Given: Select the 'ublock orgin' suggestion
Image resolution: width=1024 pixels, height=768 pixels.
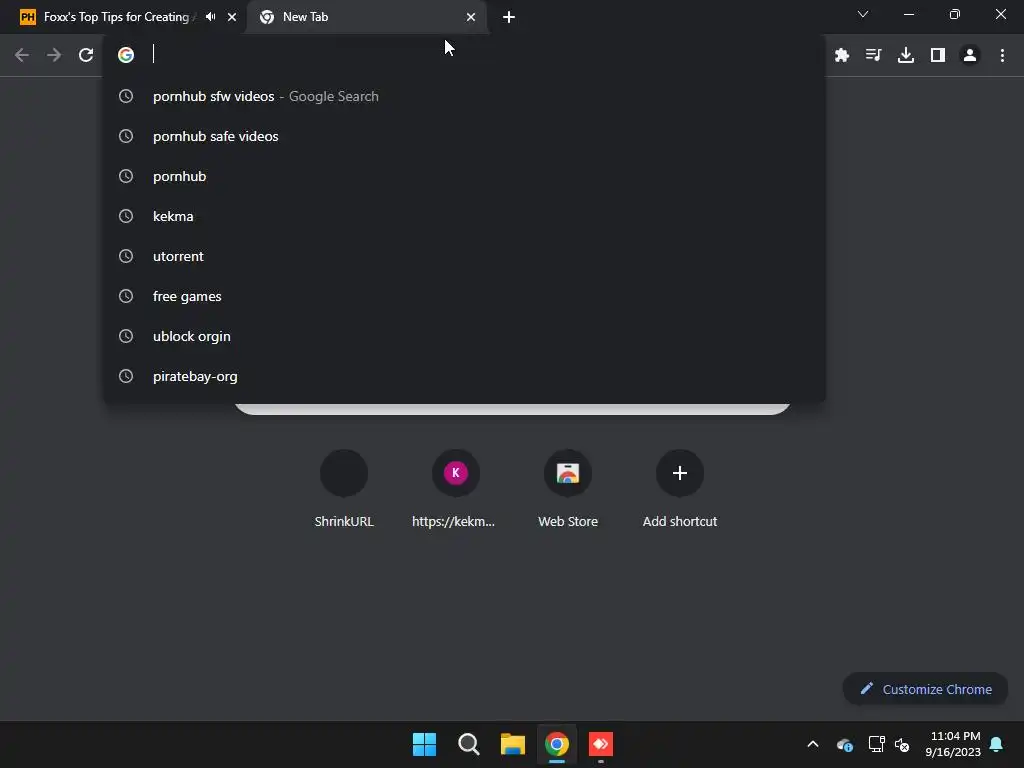Looking at the screenshot, I should click(x=464, y=336).
